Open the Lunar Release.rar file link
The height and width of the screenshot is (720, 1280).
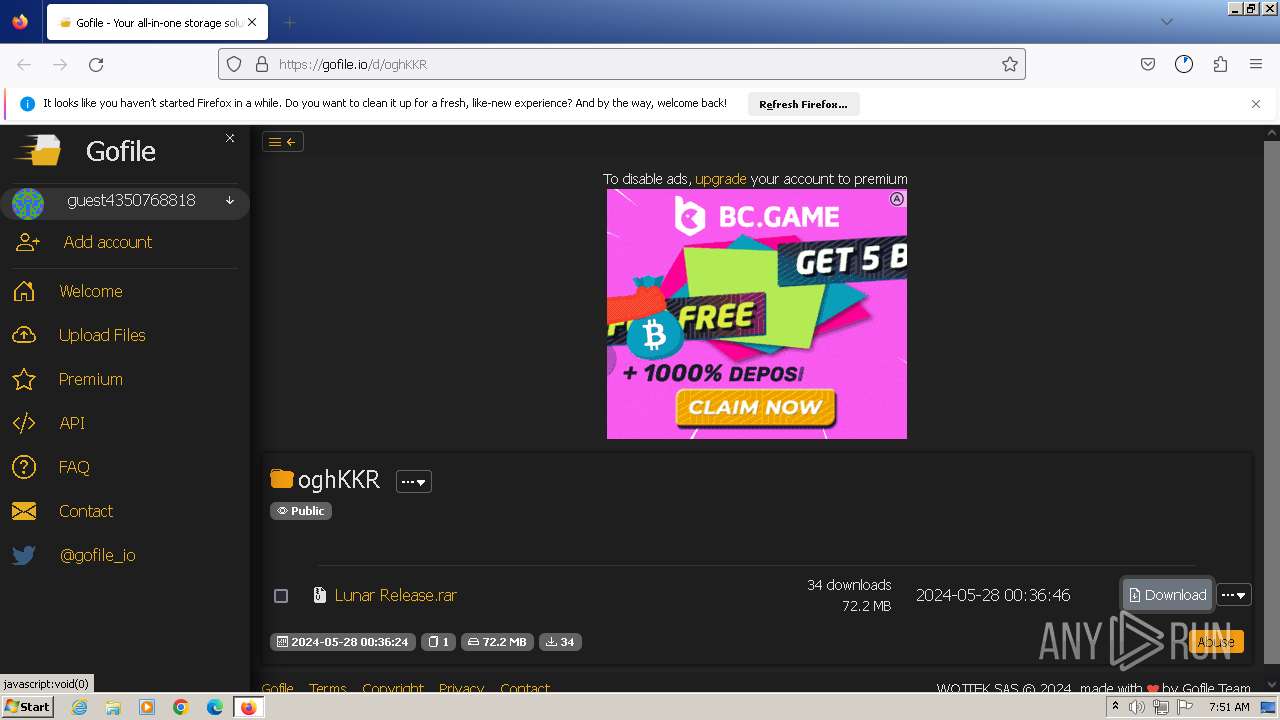(395, 595)
